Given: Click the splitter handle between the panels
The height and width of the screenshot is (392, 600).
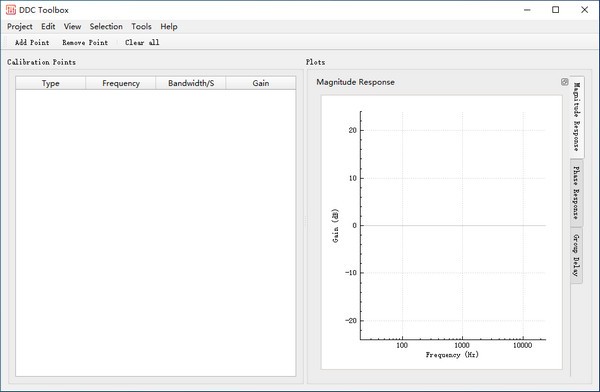Looking at the screenshot, I should pyautogui.click(x=305, y=222).
